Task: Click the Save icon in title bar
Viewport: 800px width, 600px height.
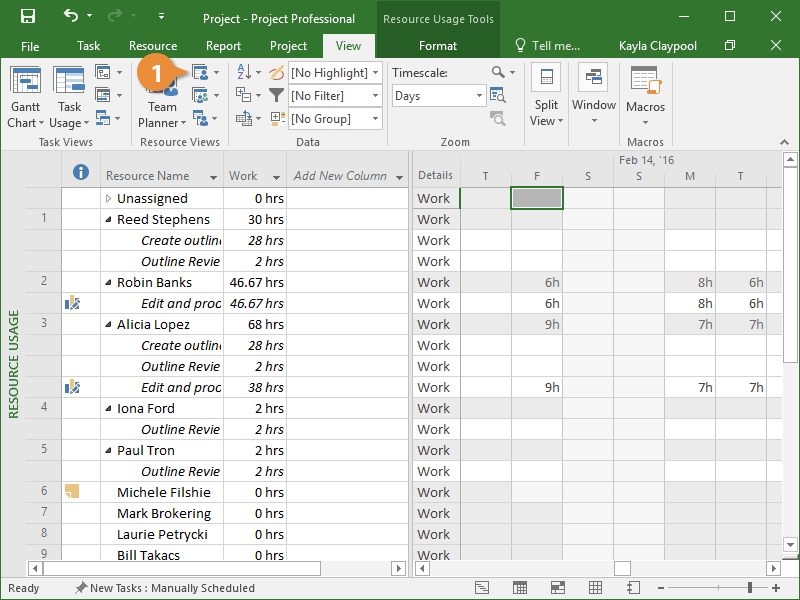Action: (28, 17)
